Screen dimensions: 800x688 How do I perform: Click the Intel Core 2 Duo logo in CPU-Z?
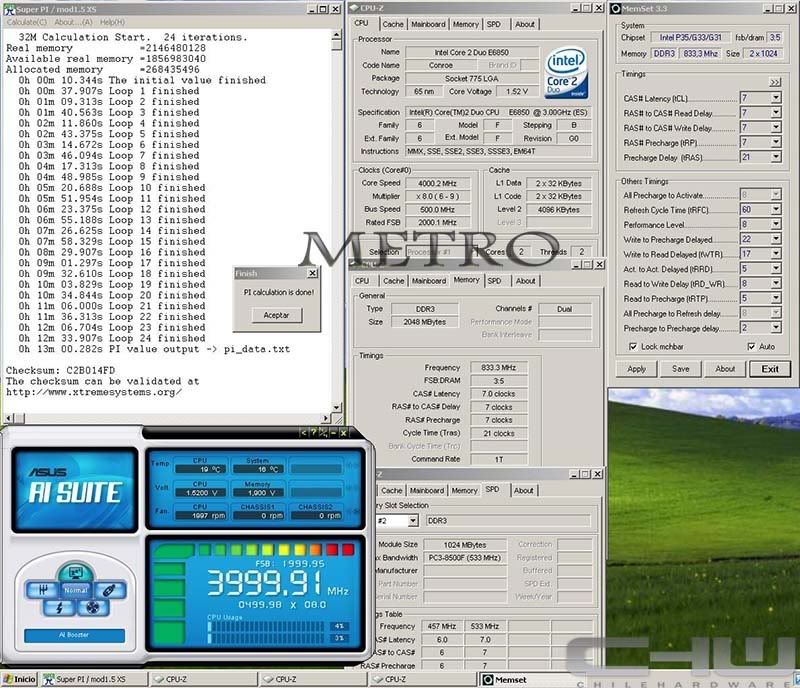(566, 73)
